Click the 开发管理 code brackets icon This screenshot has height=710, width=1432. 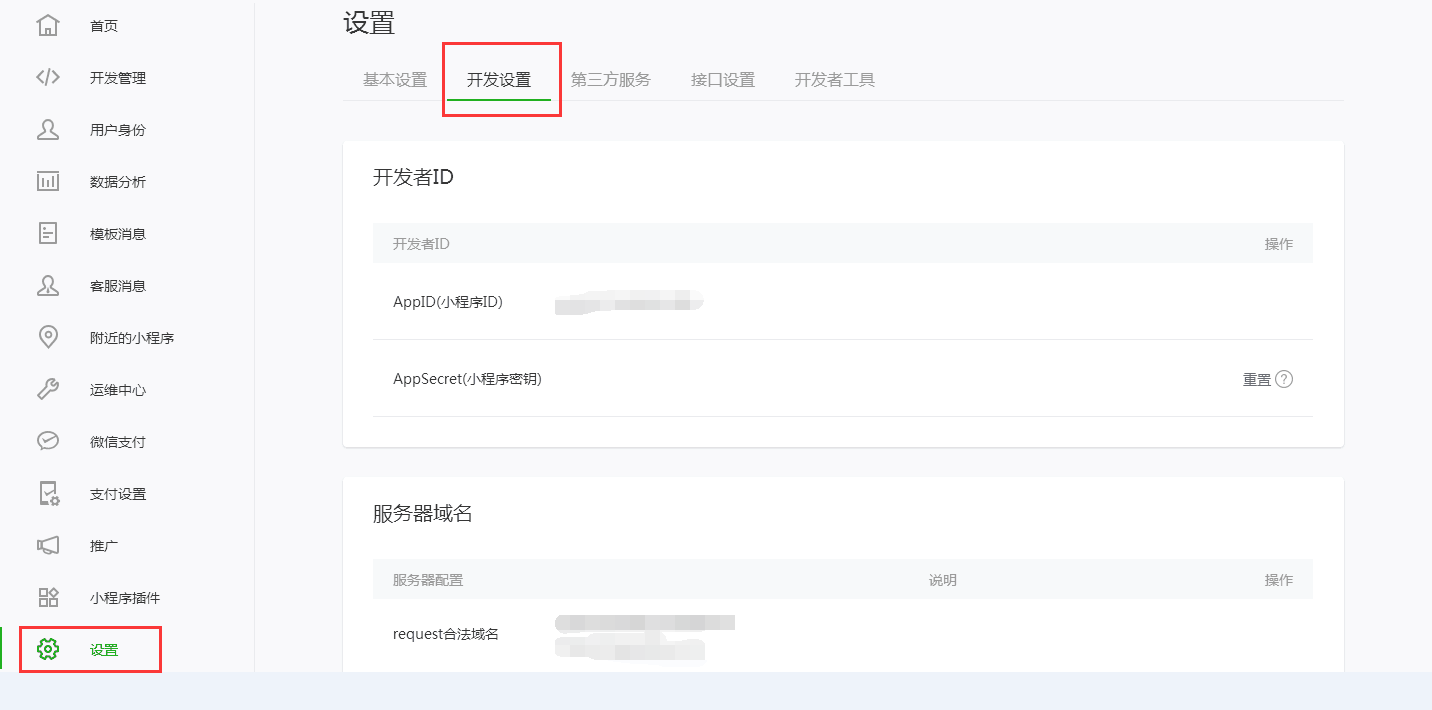pyautogui.click(x=48, y=78)
